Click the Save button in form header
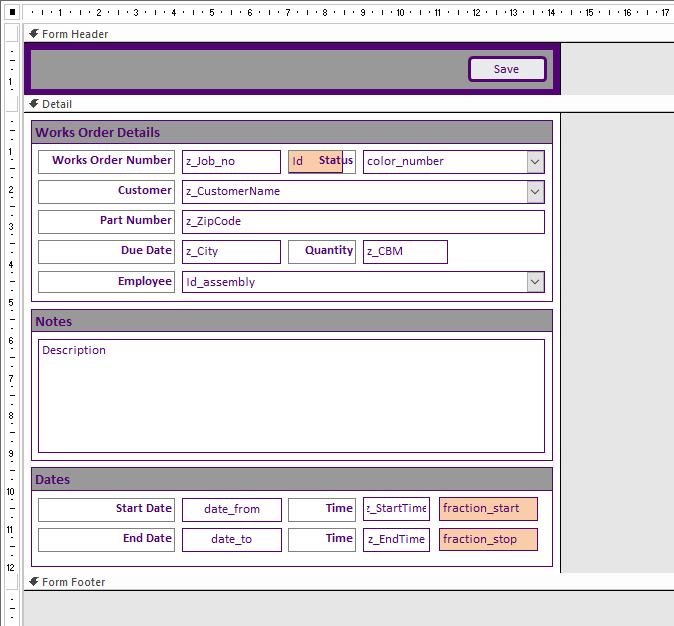 [x=507, y=69]
